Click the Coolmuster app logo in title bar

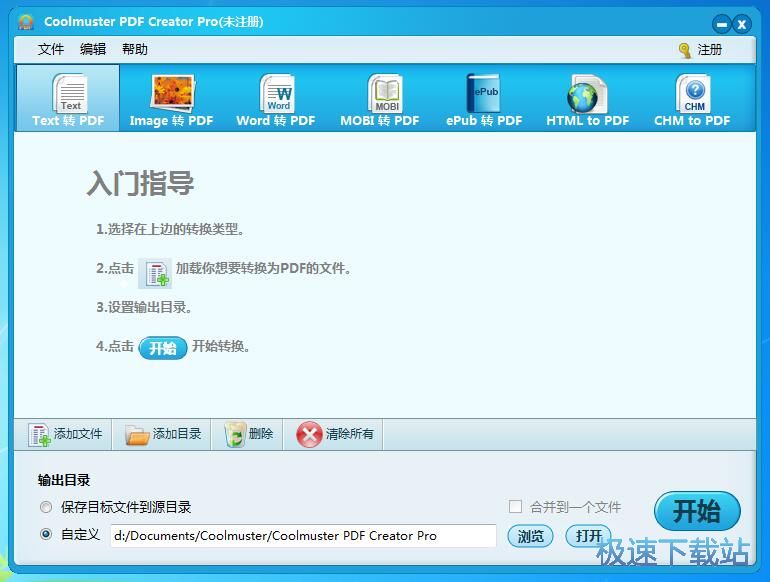pos(26,22)
